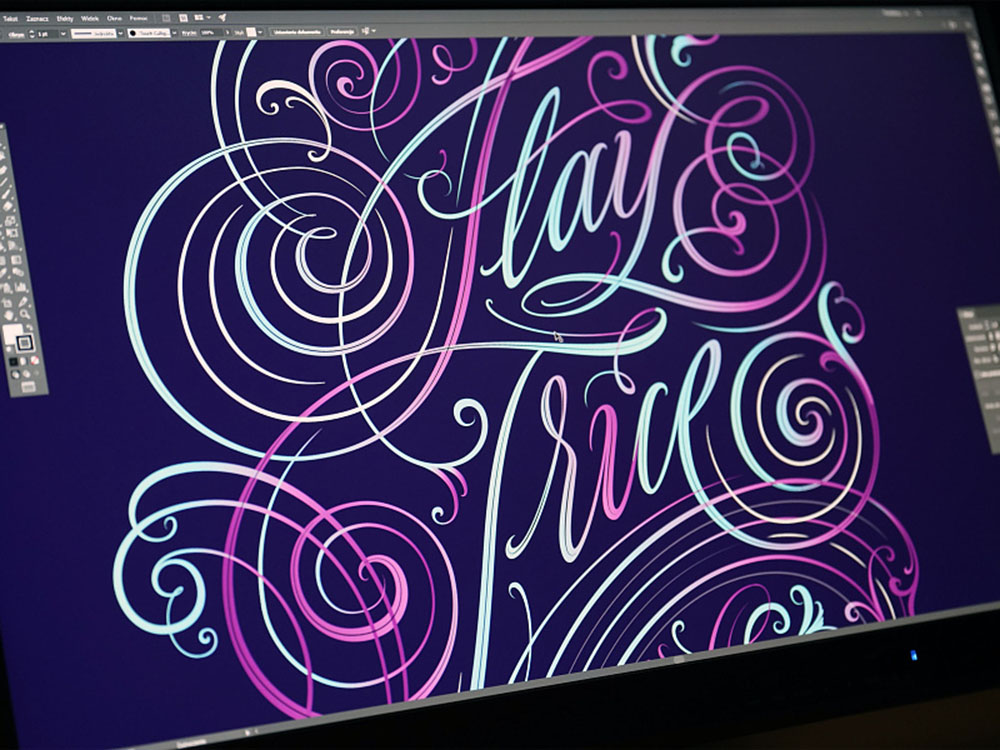Enable Draw Behind mode
The height and width of the screenshot is (750, 1000).
coord(27,374)
